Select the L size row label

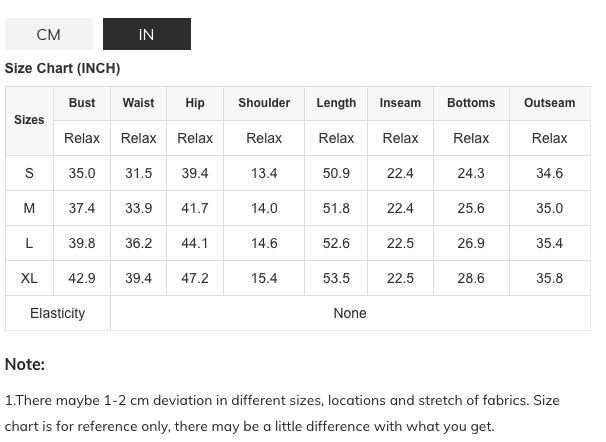click(x=29, y=243)
